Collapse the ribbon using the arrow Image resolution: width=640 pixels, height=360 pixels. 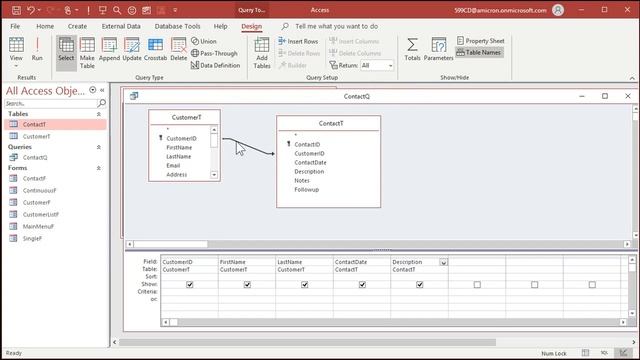click(x=632, y=78)
